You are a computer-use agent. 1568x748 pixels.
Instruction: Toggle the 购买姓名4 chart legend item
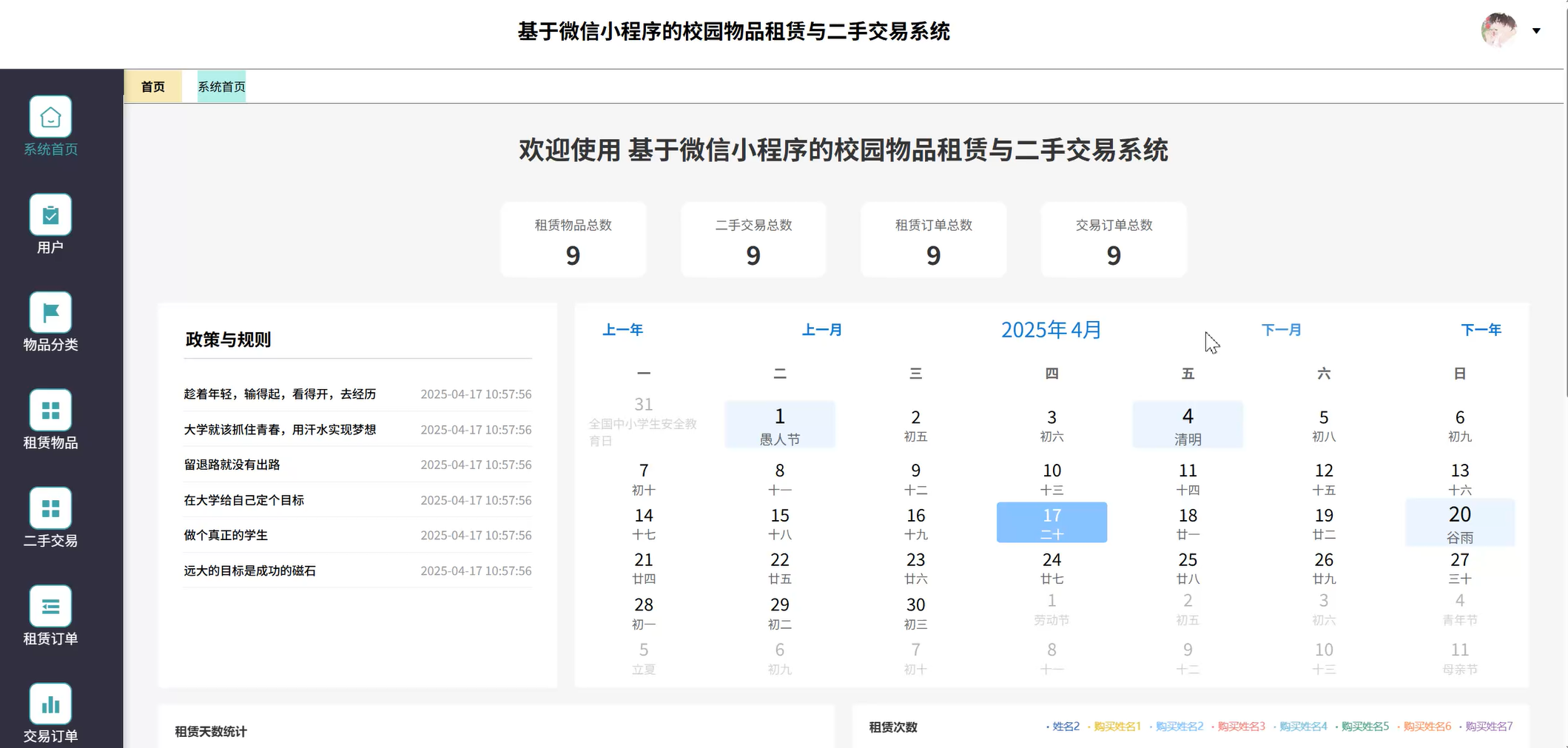click(1300, 727)
